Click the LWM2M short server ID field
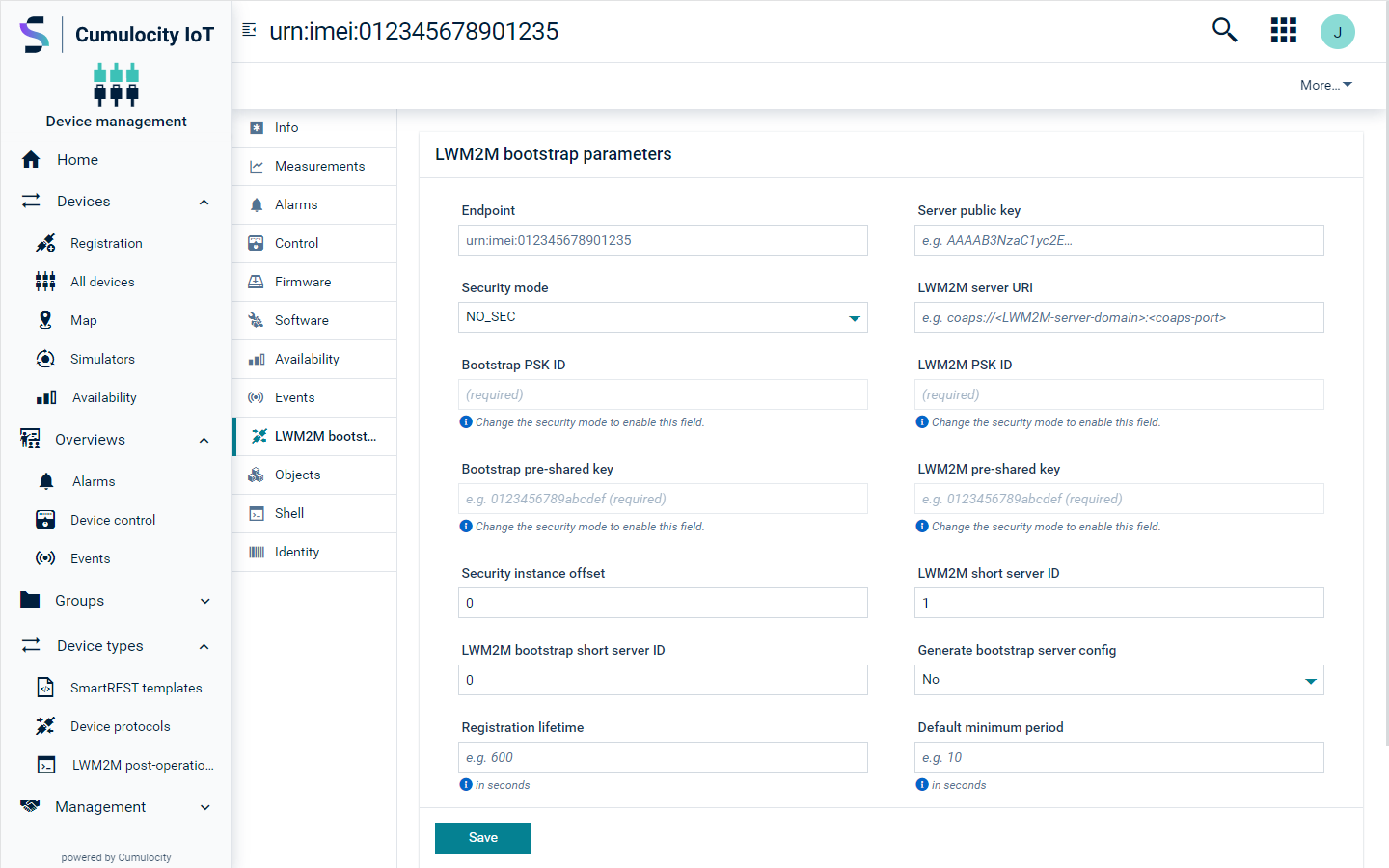The height and width of the screenshot is (868, 1389). 1119,603
